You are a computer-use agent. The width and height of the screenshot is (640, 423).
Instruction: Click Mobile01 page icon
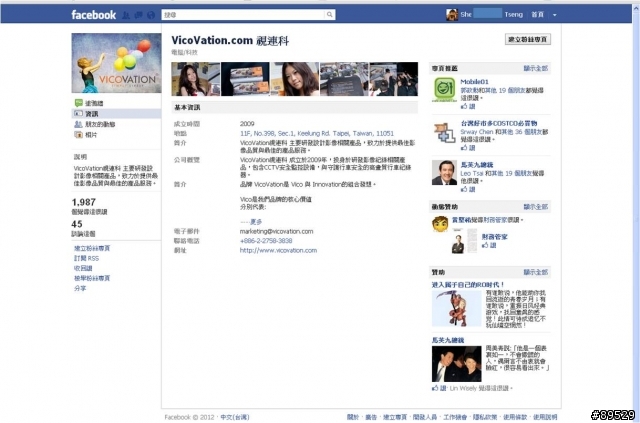pos(444,89)
